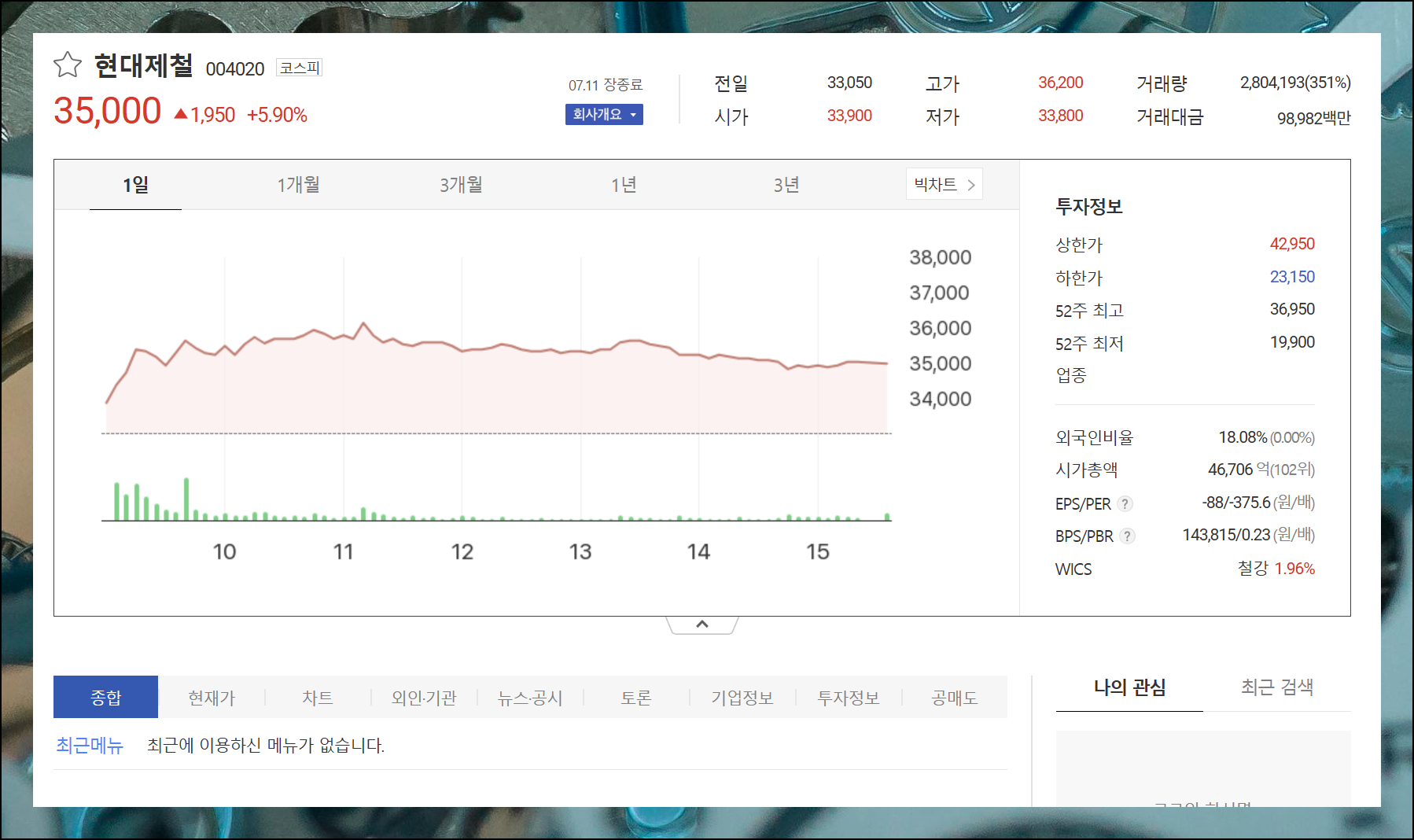Screen dimensions: 1414x840
Task: Click the 거래대금 value 98,982백만
Action: click(1313, 118)
